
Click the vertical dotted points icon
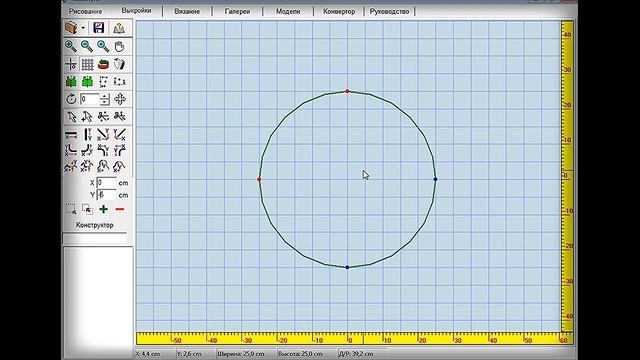(103, 82)
